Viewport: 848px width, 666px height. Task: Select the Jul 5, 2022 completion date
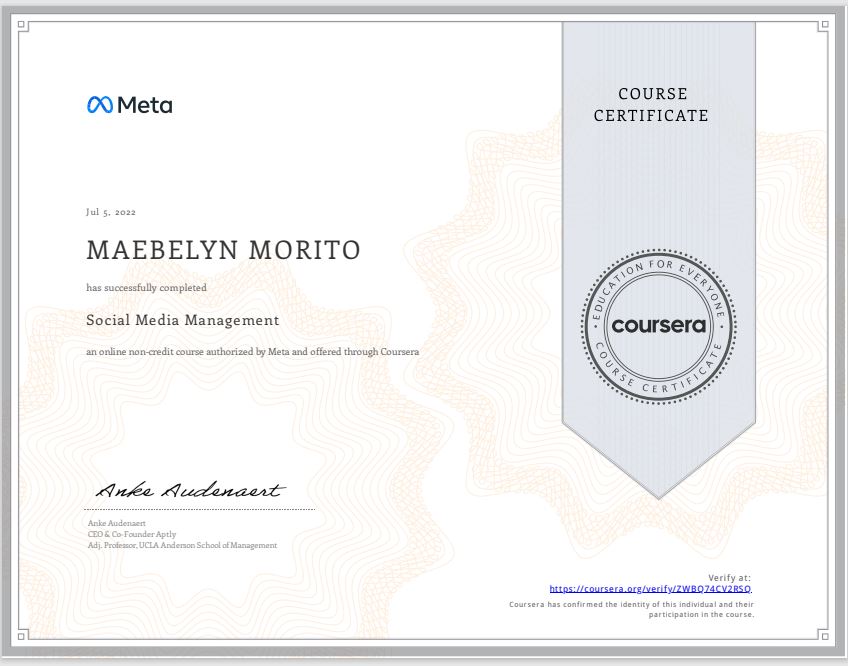[x=111, y=212]
